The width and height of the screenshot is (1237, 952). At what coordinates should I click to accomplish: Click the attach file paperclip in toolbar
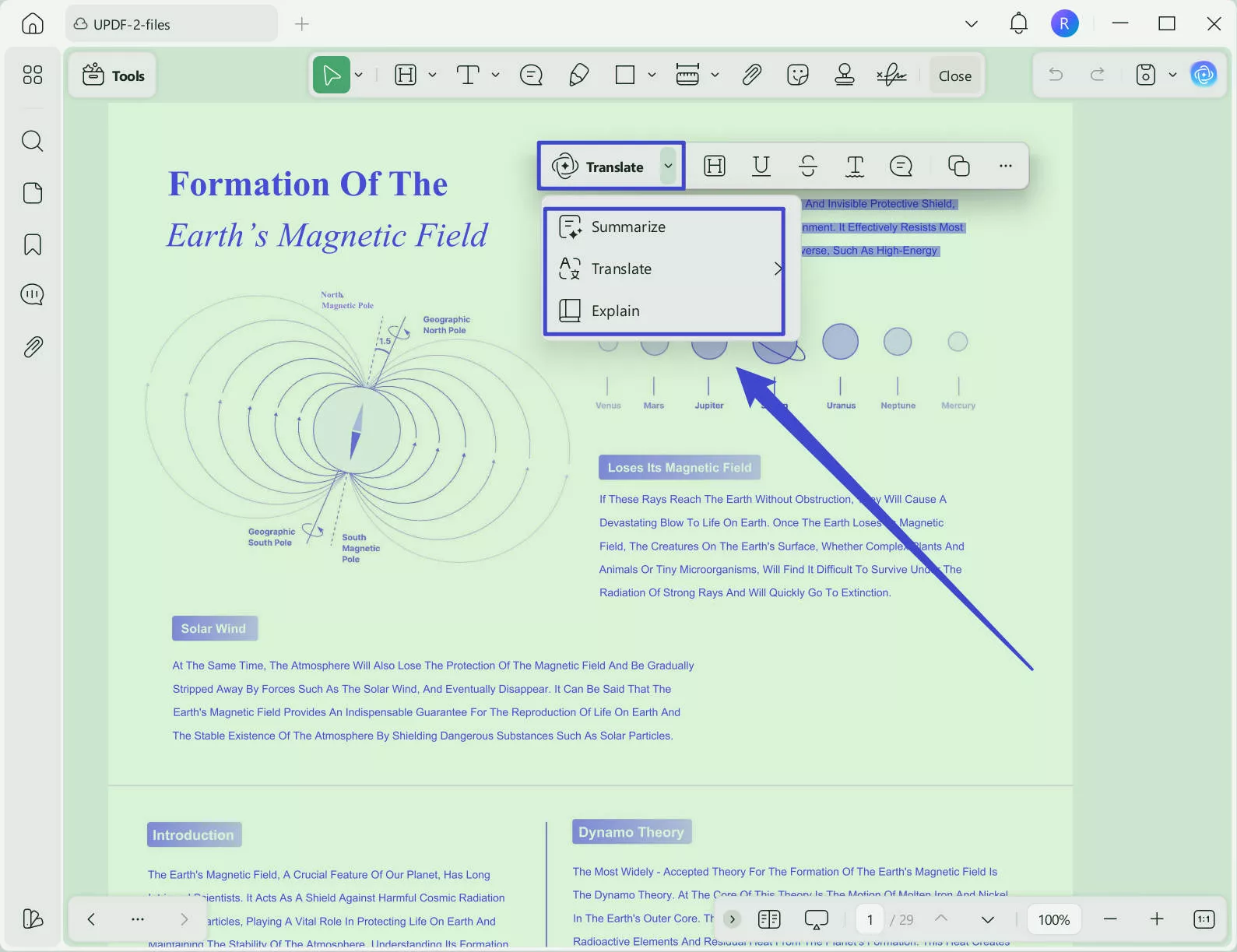coord(751,76)
